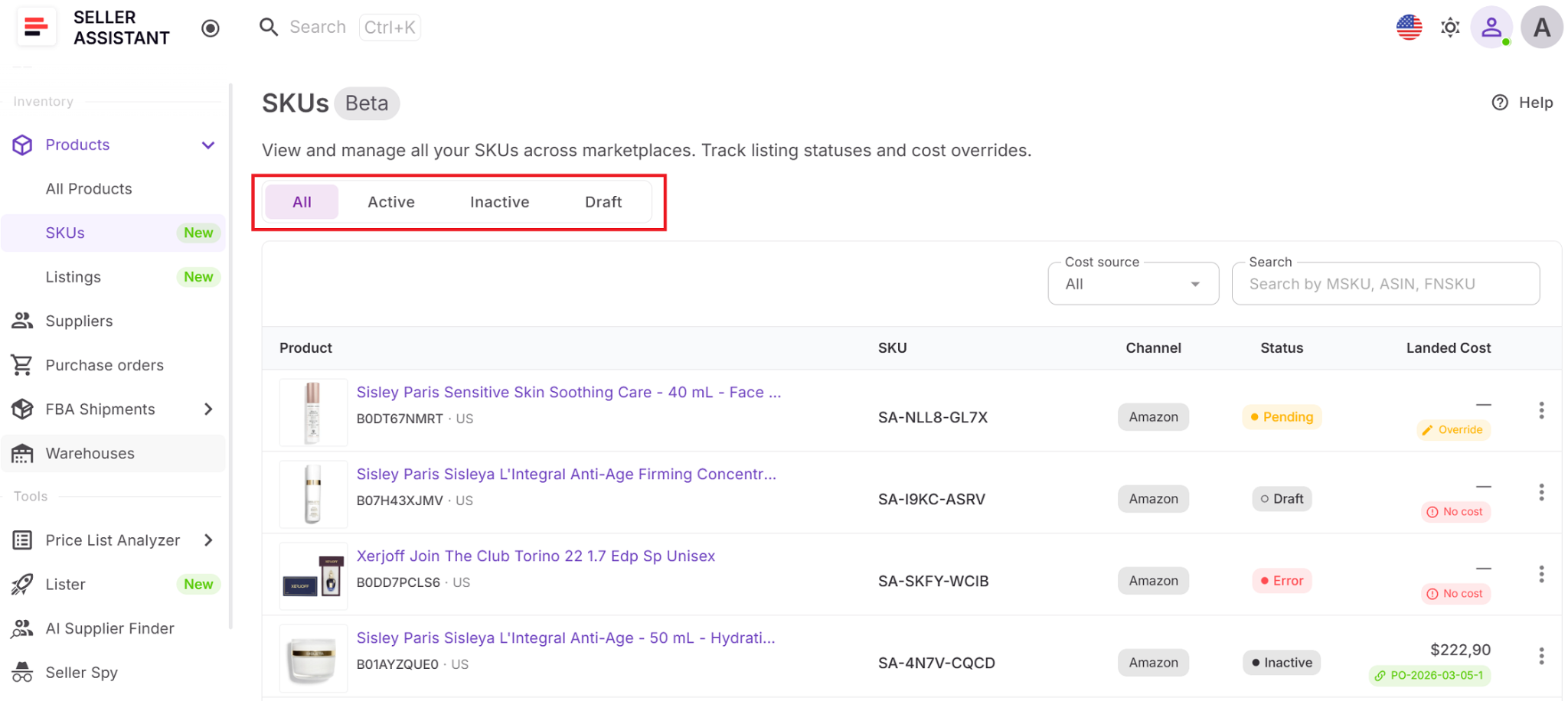Toggle the sidebar pin radio icon

coord(211,28)
